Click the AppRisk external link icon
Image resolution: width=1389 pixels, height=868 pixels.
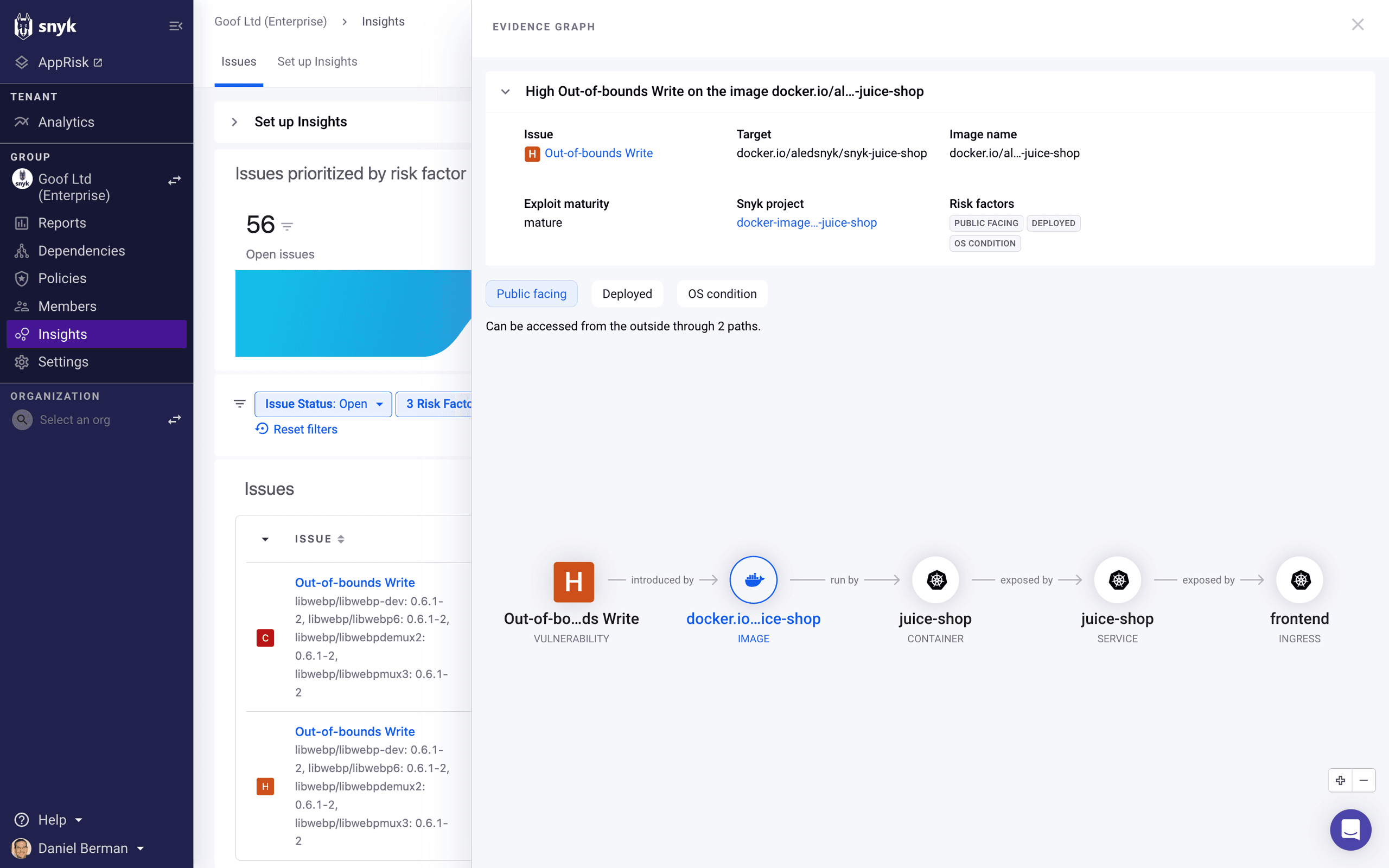coord(97,62)
